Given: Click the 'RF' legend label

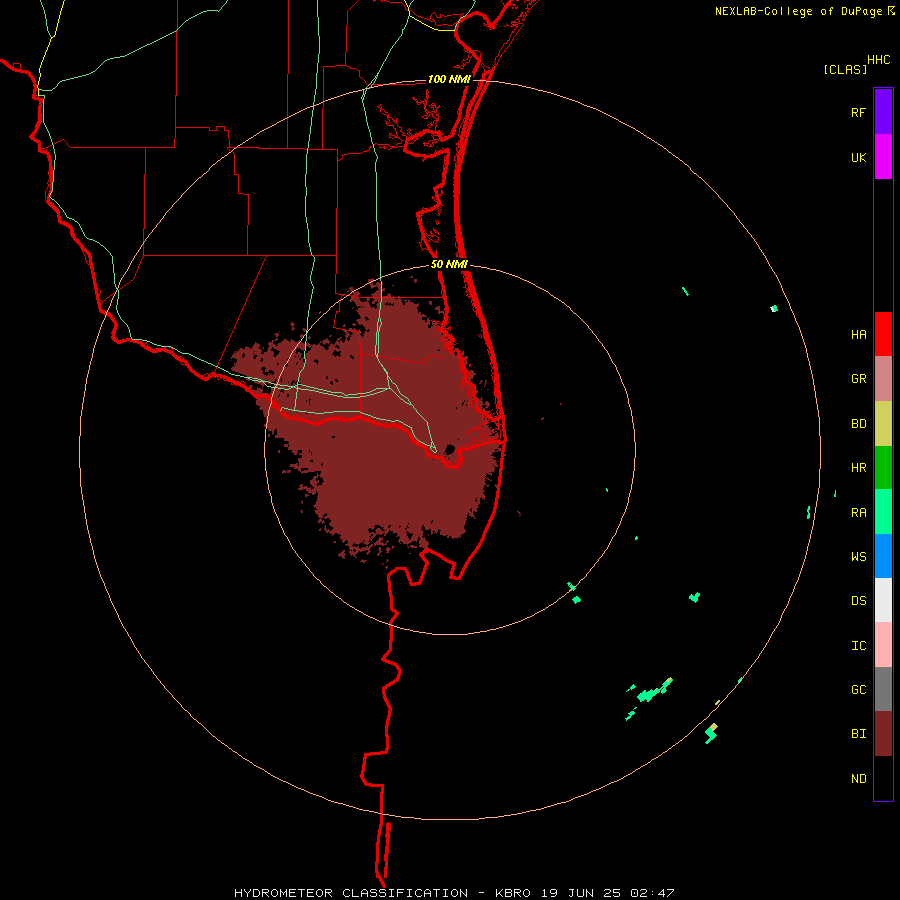Looking at the screenshot, I should 858,112.
